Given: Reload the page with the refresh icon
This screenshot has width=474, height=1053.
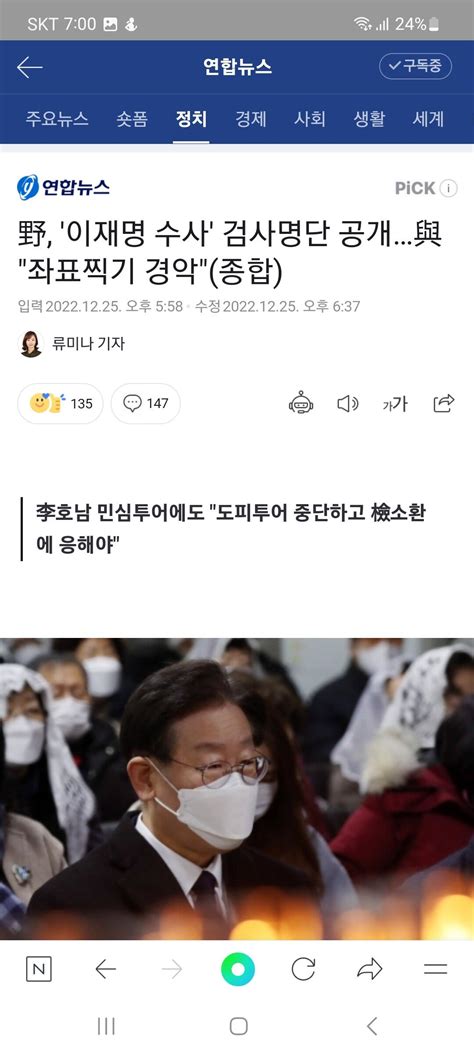Looking at the screenshot, I should coord(303,969).
